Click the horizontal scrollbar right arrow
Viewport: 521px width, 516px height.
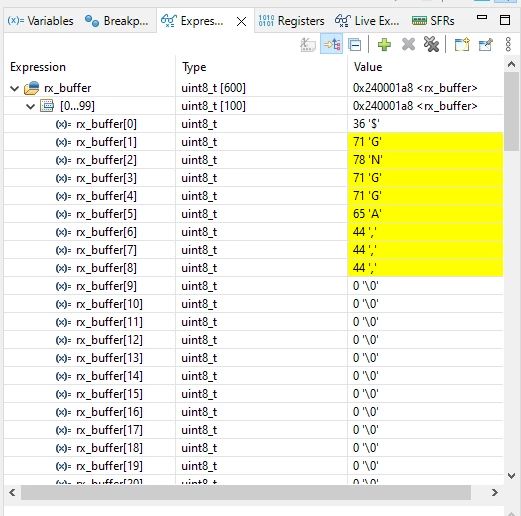[495, 492]
